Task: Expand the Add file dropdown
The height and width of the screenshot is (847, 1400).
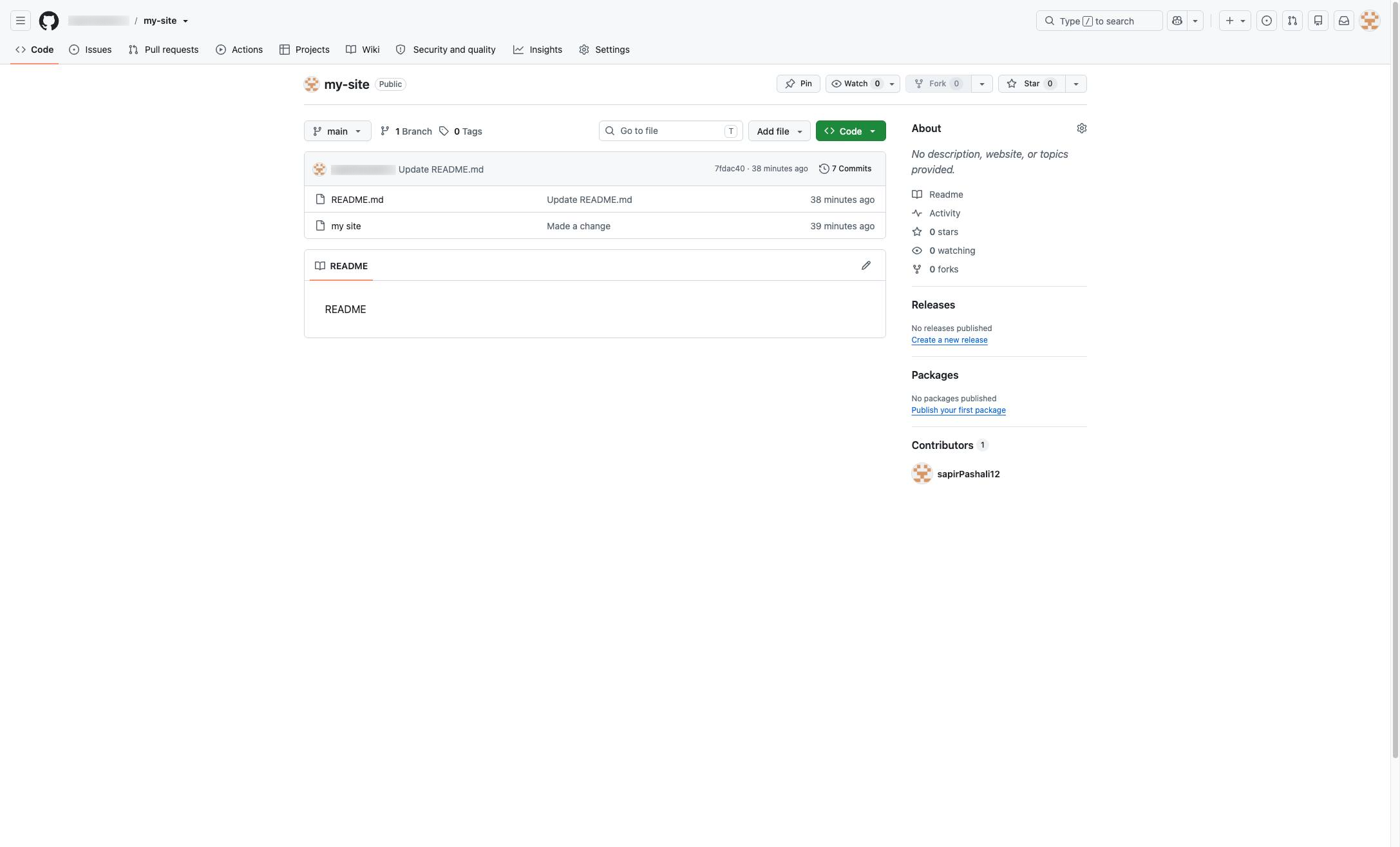Action: pos(779,131)
